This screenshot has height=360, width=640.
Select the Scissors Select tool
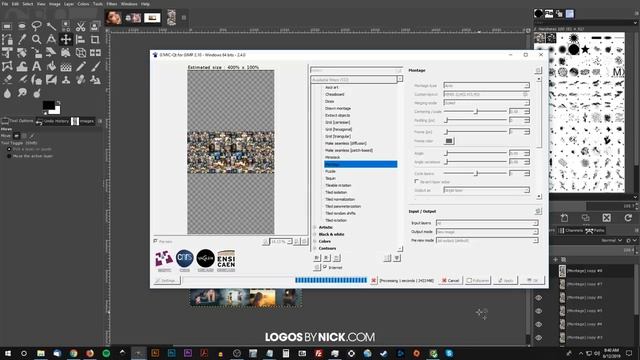tap(80, 27)
